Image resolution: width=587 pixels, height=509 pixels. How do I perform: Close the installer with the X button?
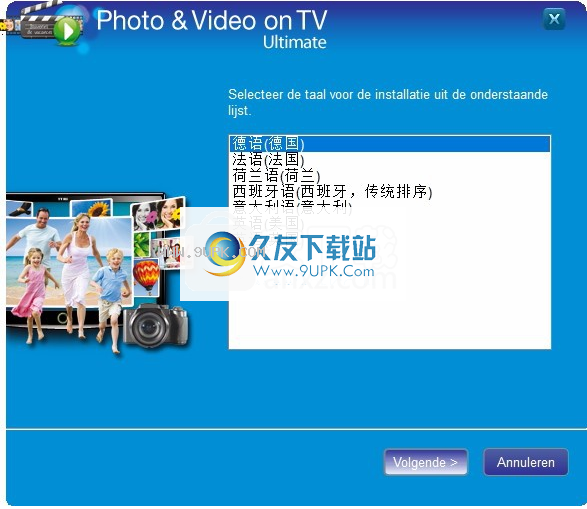click(554, 19)
